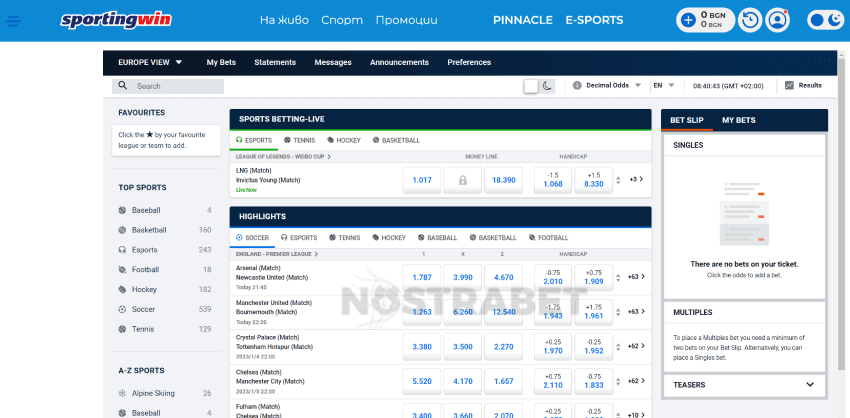Expand +63 markets for Manchester United vs Bournemouth
Screen dimensions: 850x418
pos(636,312)
